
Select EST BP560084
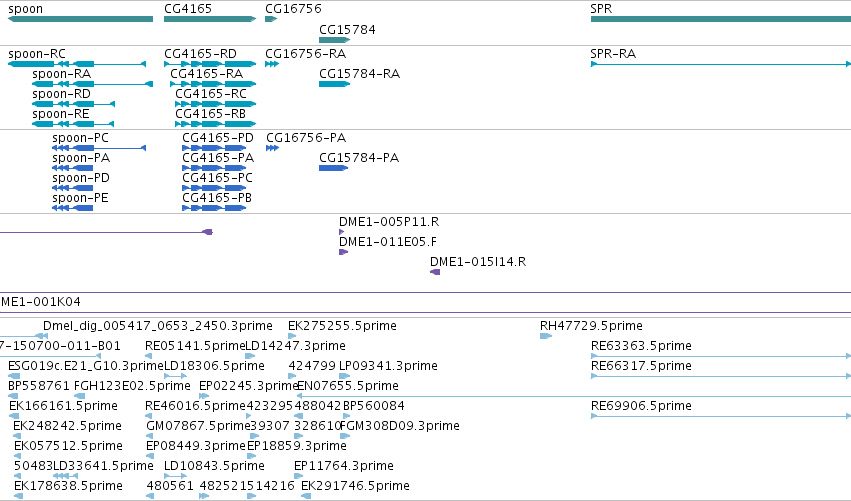coord(373,406)
